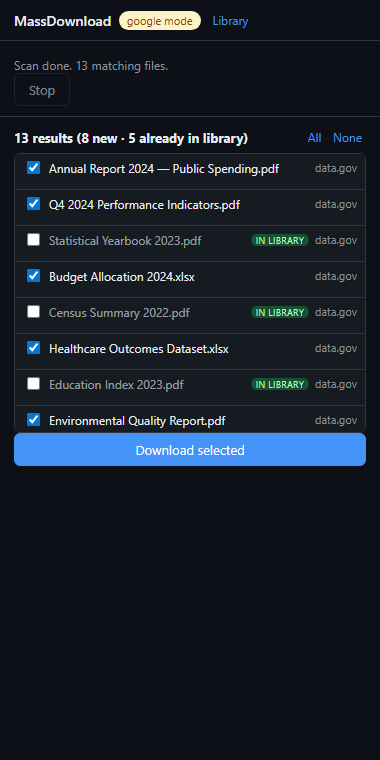
Task: Click Scan done. 13 matching files status
Action: [91, 66]
